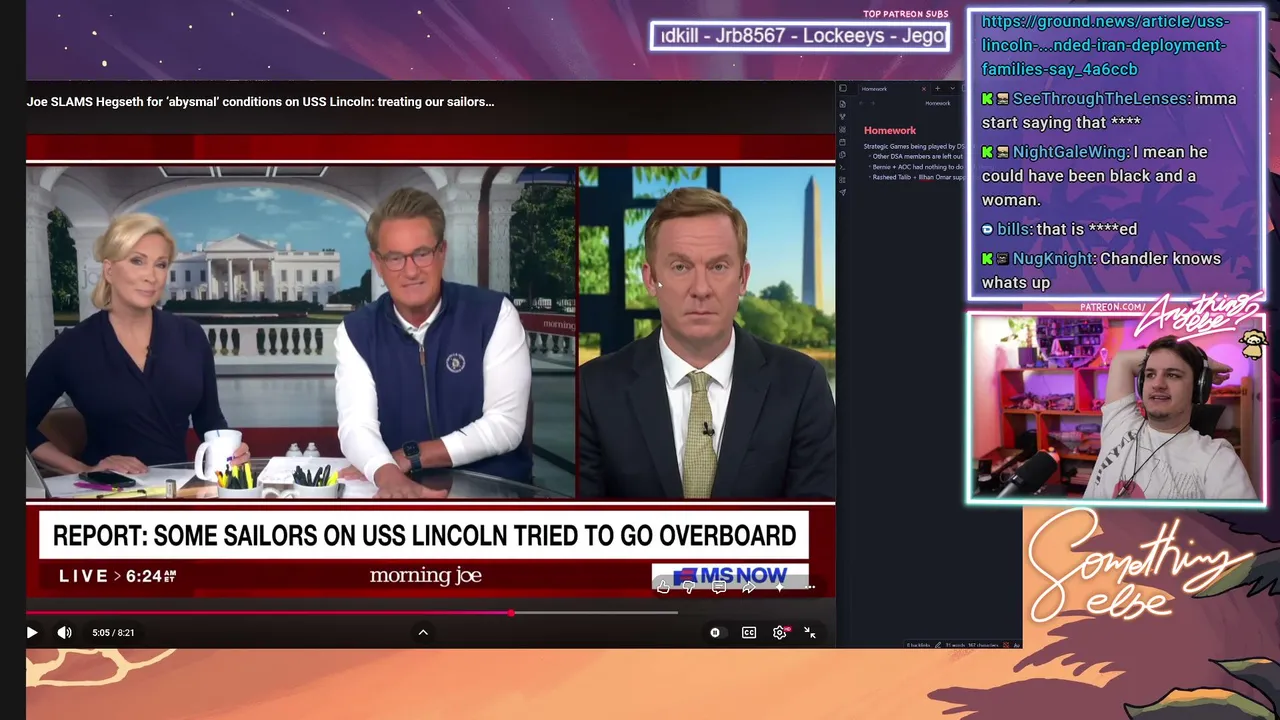Click the templates icon in Obsidian ribbon
Image resolution: width=1280 pixels, height=720 pixels.
tap(843, 155)
